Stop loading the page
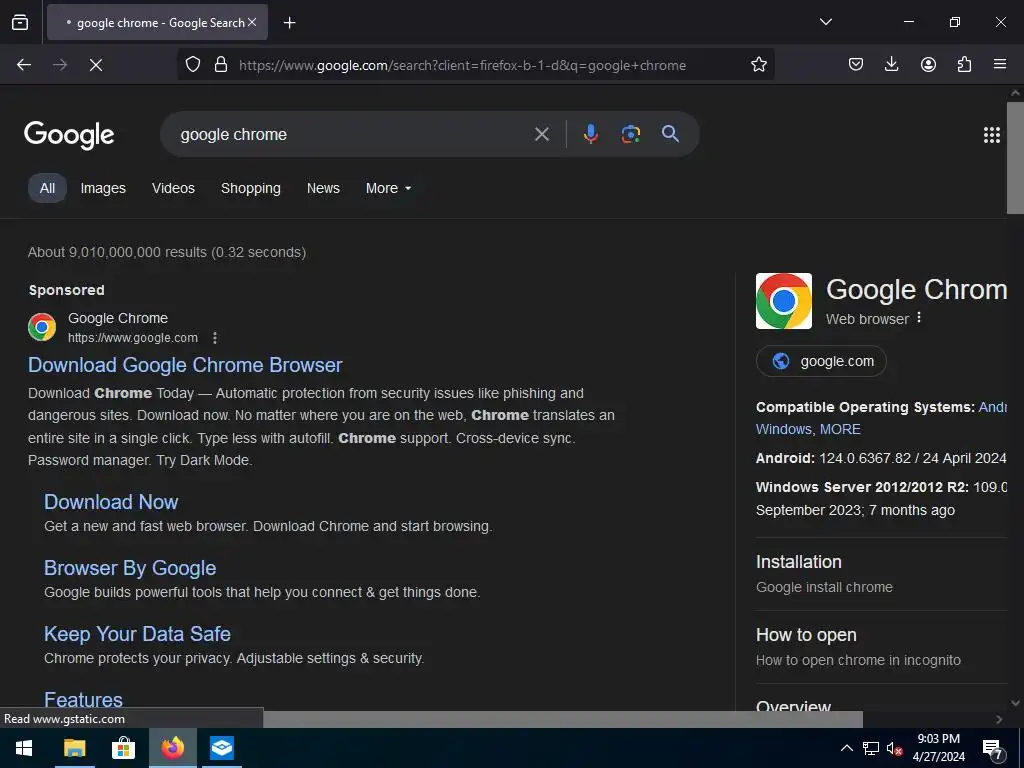 96,64
